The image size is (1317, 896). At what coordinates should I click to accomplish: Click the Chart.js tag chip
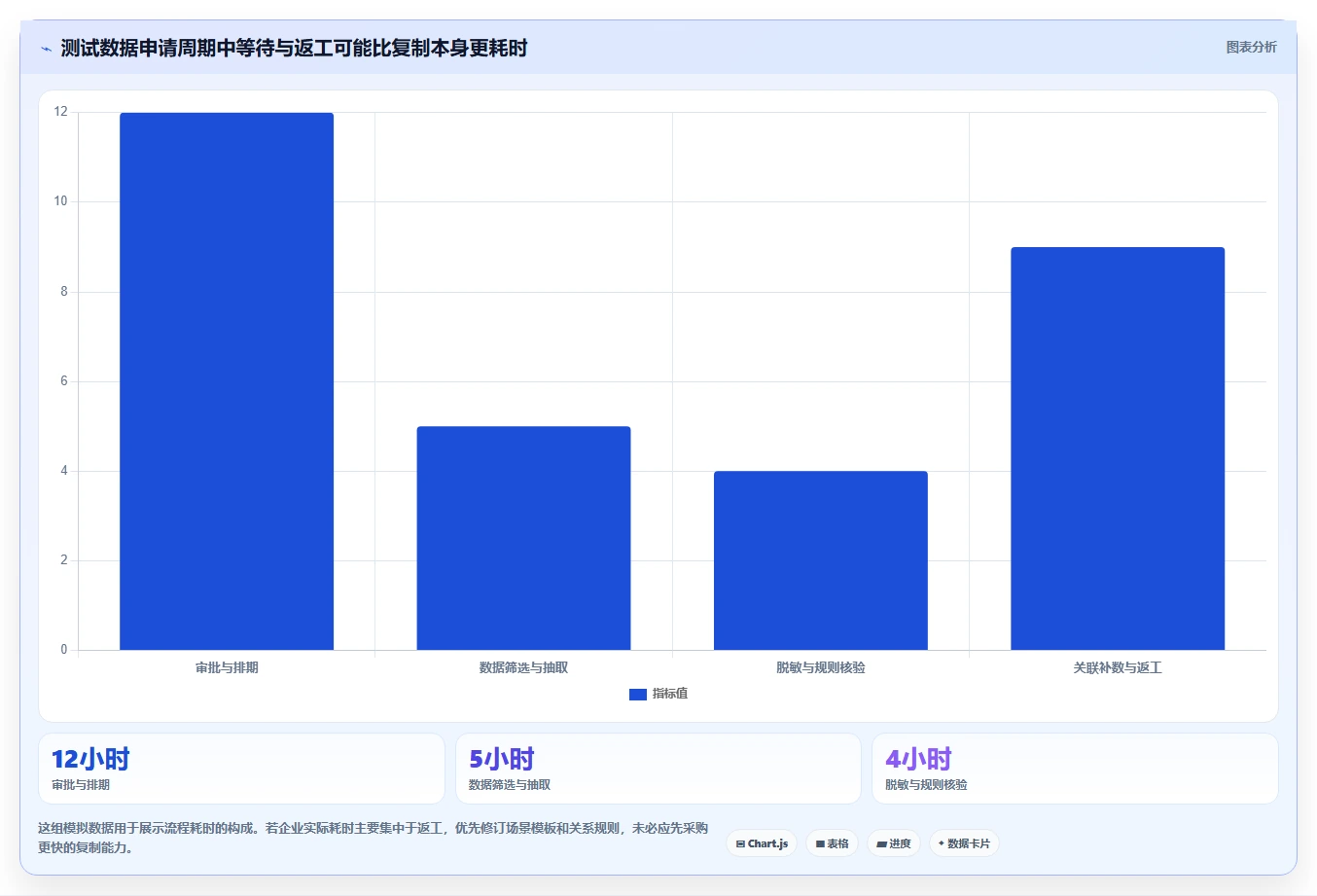[x=762, y=843]
